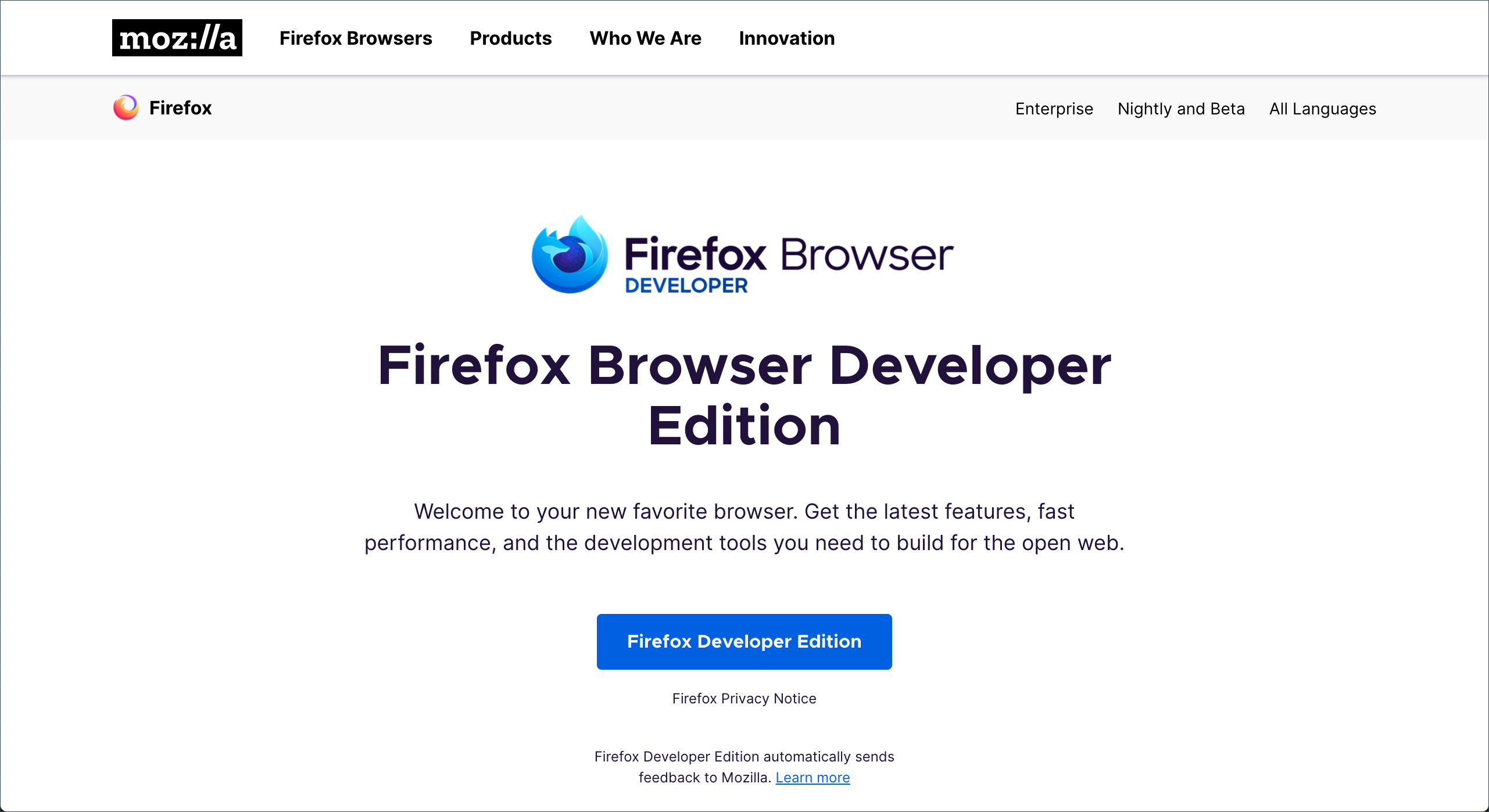The height and width of the screenshot is (812, 1489).
Task: Toggle the Firefox Browsers dropdown expander
Action: (355, 37)
